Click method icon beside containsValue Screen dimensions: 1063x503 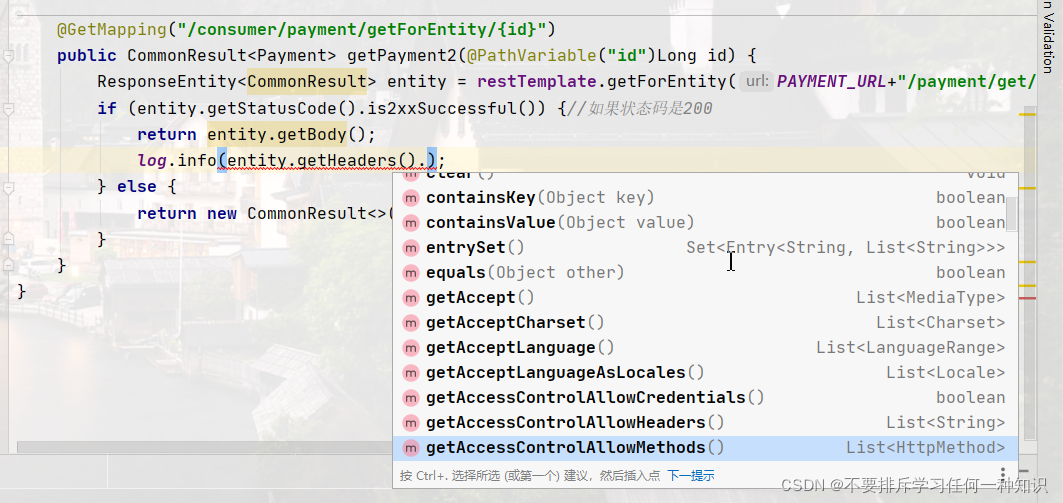click(411, 223)
